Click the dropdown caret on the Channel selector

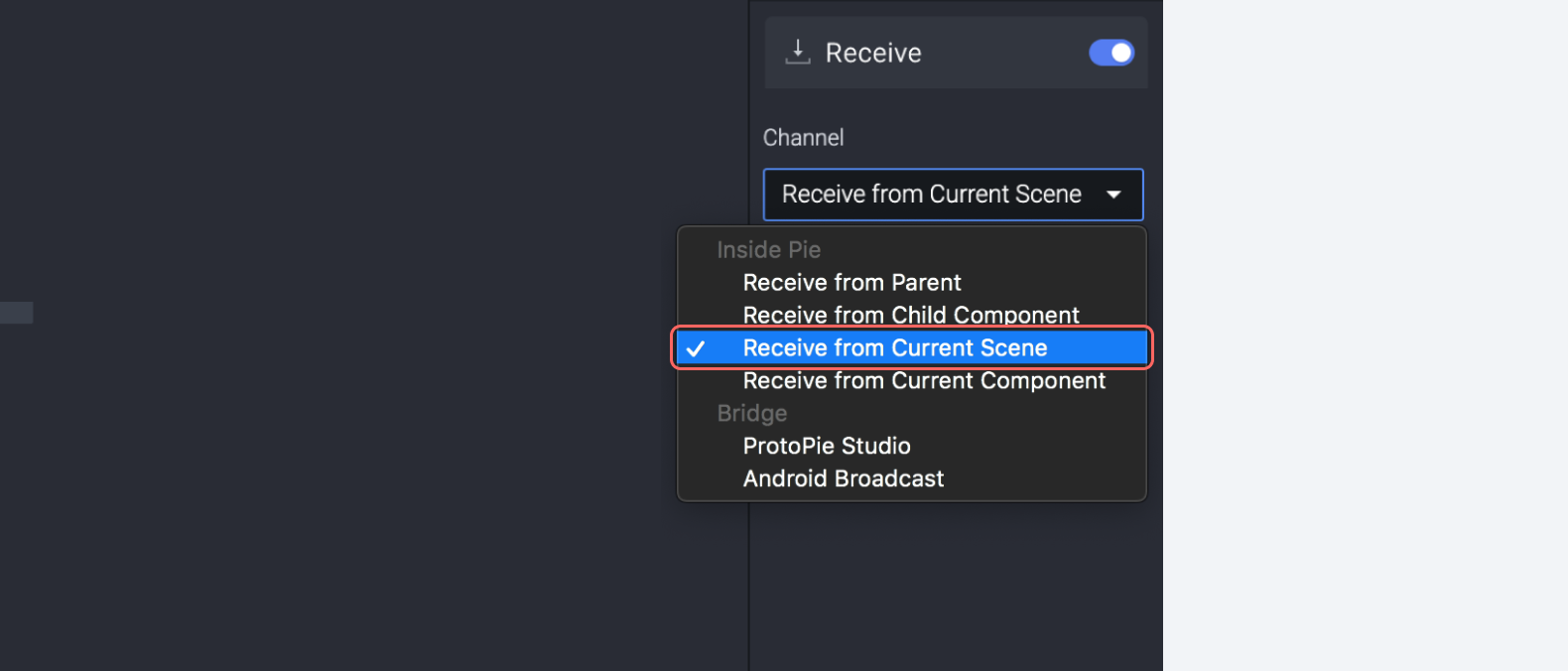(1115, 195)
